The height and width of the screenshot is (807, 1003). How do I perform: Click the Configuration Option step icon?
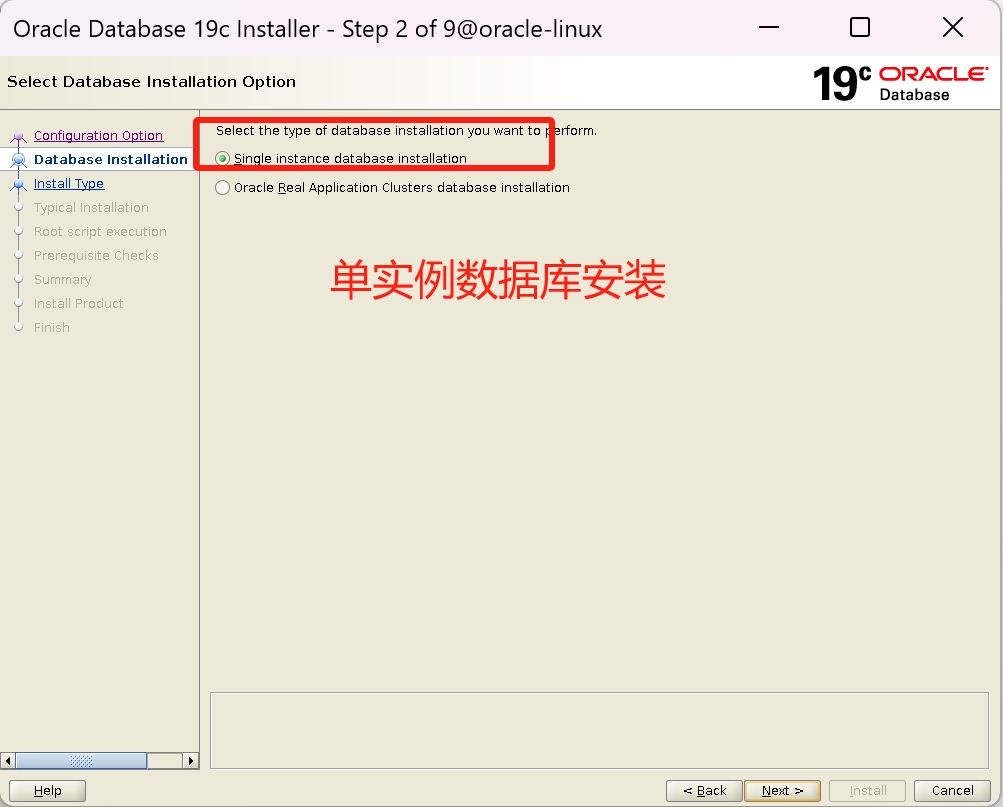pos(19,136)
